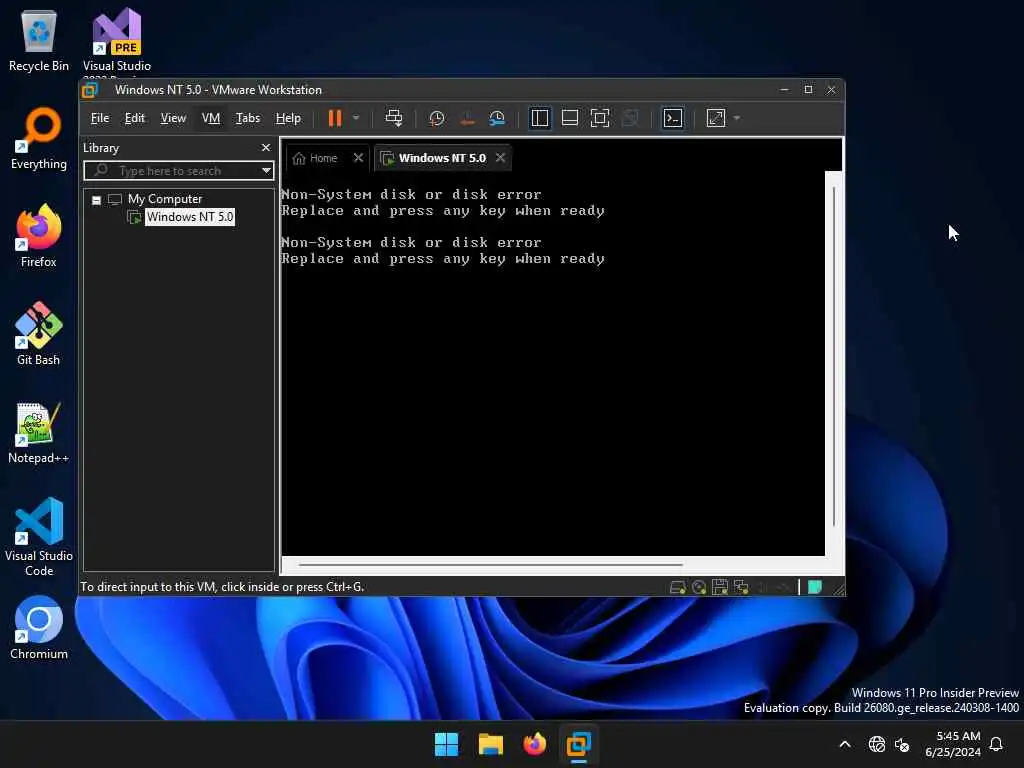
Task: Click the muted volume tray icon
Action: [903, 744]
